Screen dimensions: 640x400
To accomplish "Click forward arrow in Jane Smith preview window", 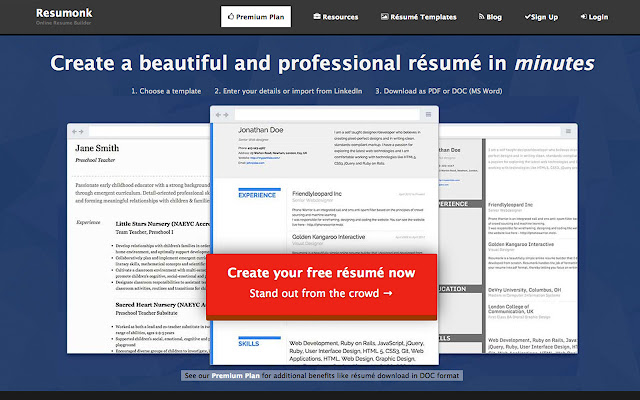I will click(81, 131).
